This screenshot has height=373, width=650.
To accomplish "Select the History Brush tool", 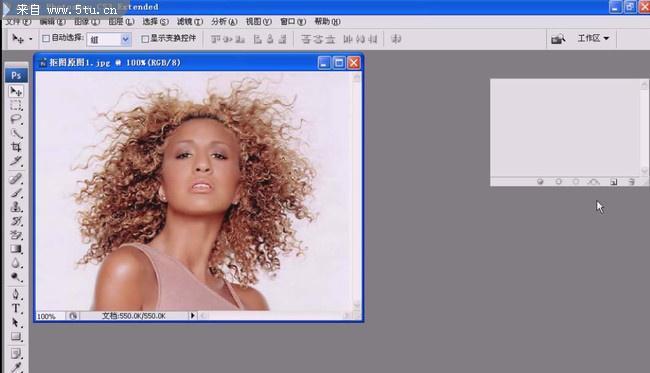I will pyautogui.click(x=16, y=221).
